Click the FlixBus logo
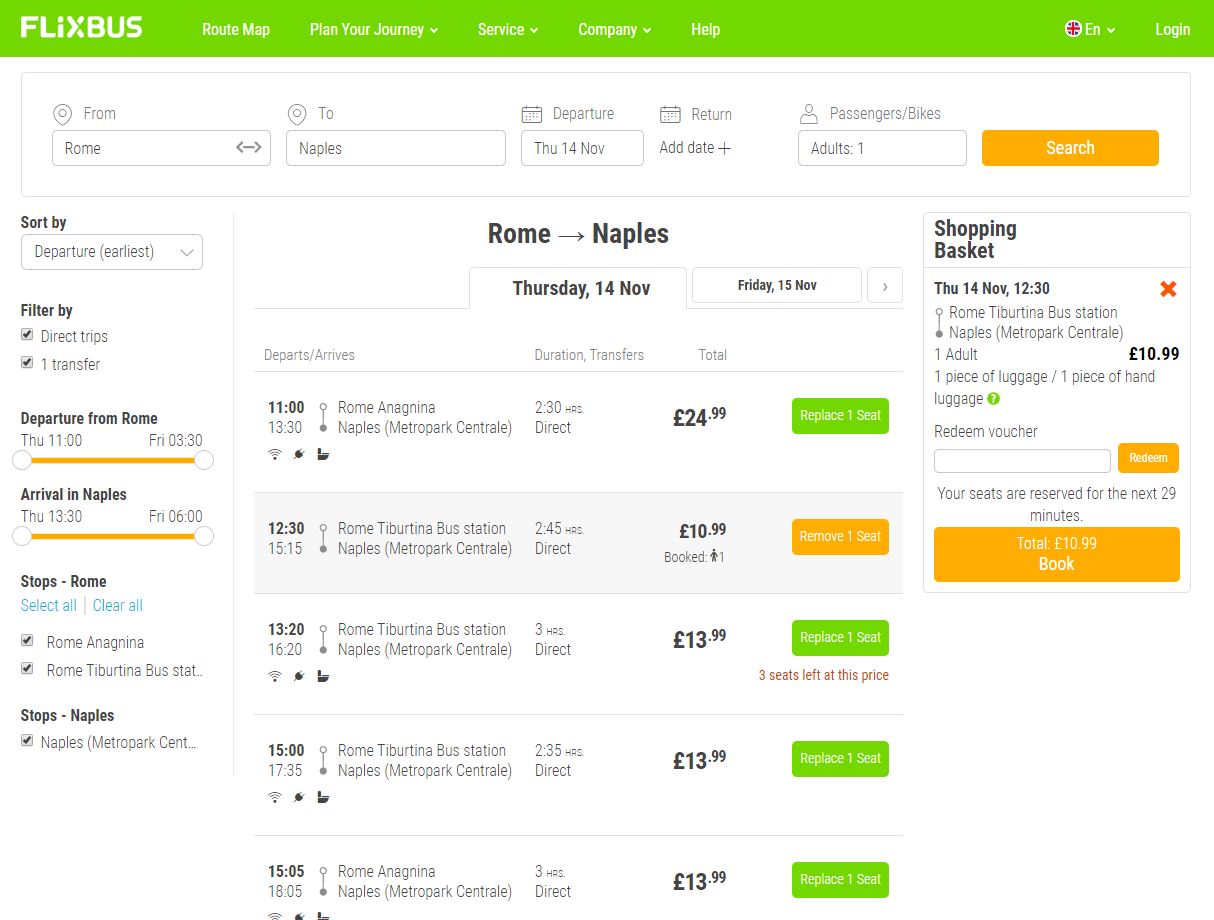Image resolution: width=1214 pixels, height=920 pixels. click(82, 28)
